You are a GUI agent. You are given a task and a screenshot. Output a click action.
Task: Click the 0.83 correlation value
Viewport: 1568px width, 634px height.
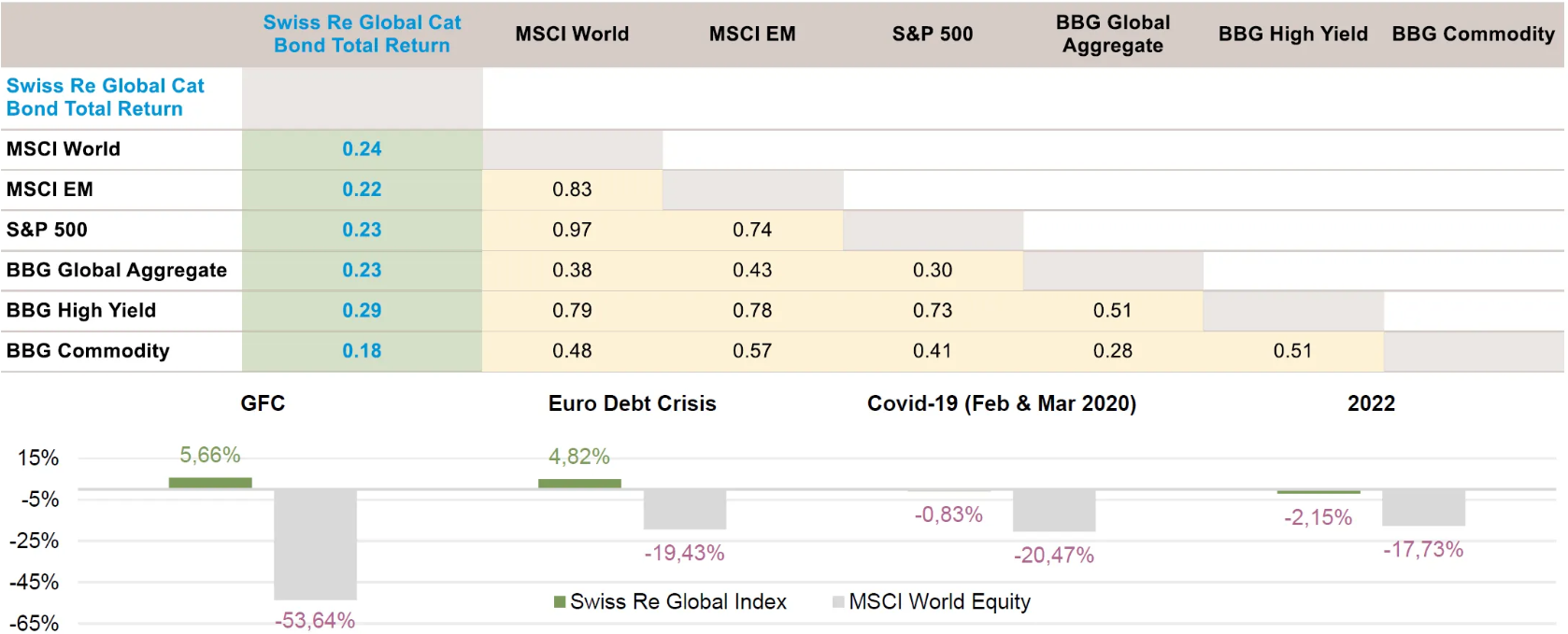572,189
